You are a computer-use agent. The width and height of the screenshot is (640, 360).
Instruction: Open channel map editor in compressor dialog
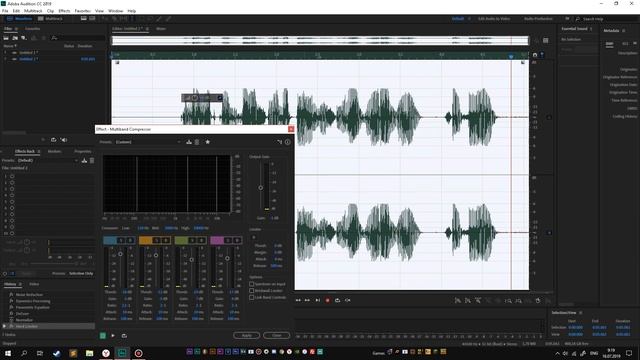pos(280,142)
